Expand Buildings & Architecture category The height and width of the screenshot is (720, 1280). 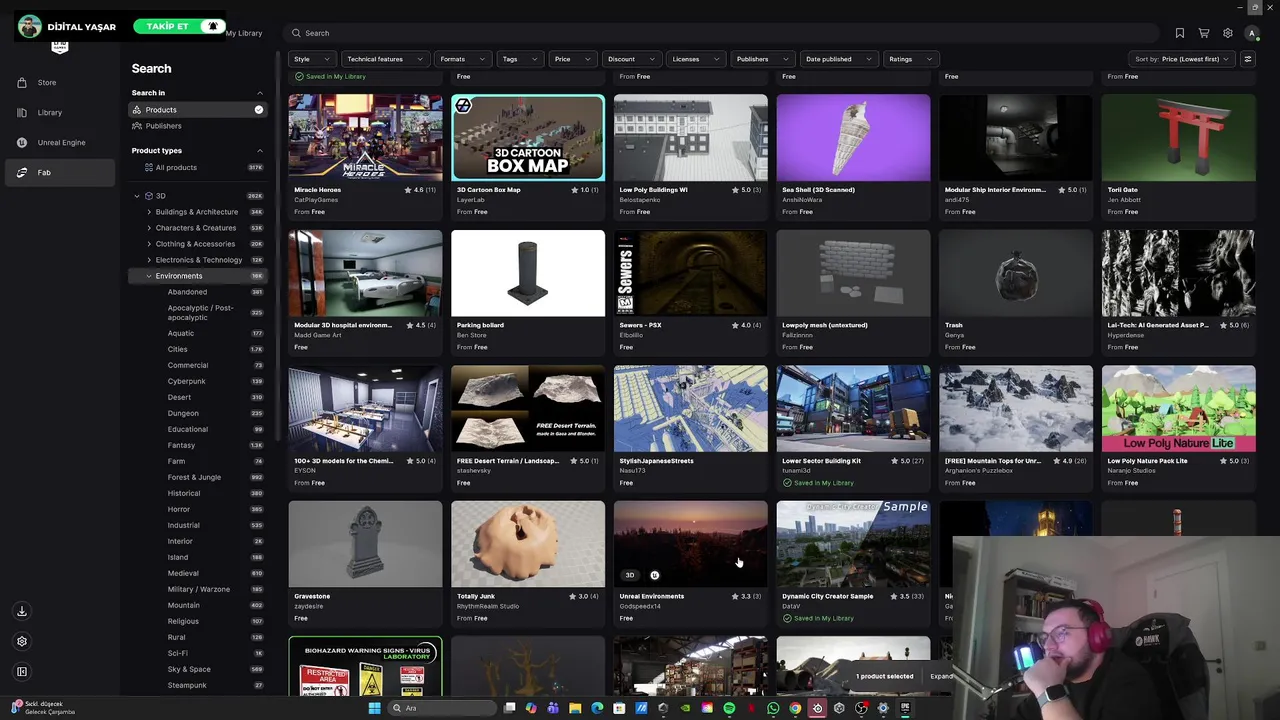tap(149, 212)
